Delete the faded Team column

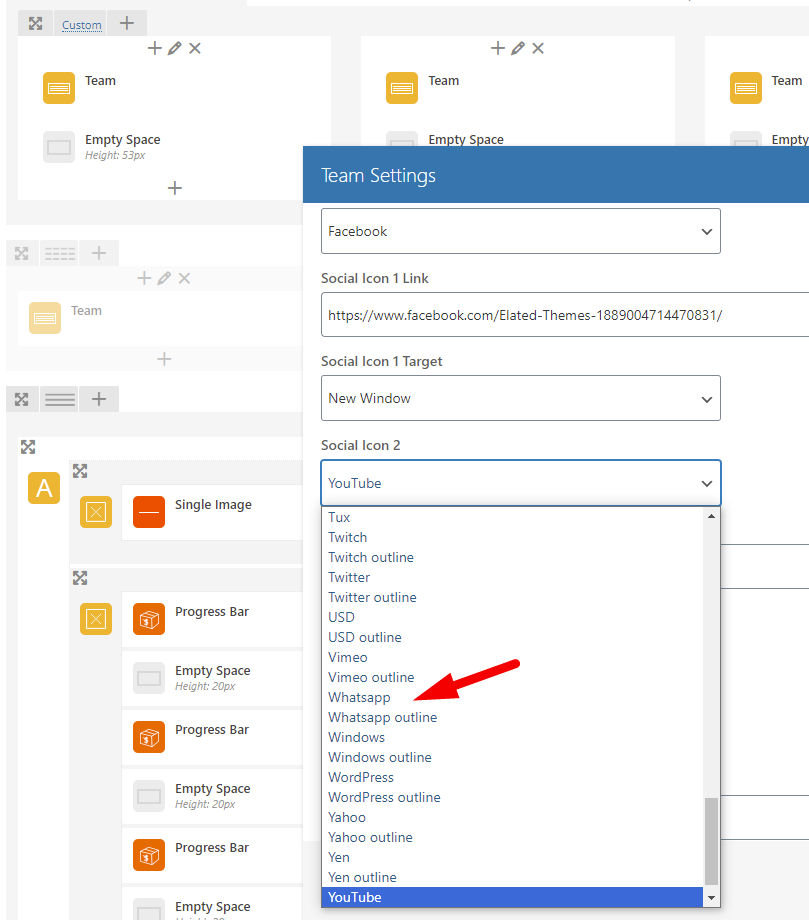tap(184, 278)
